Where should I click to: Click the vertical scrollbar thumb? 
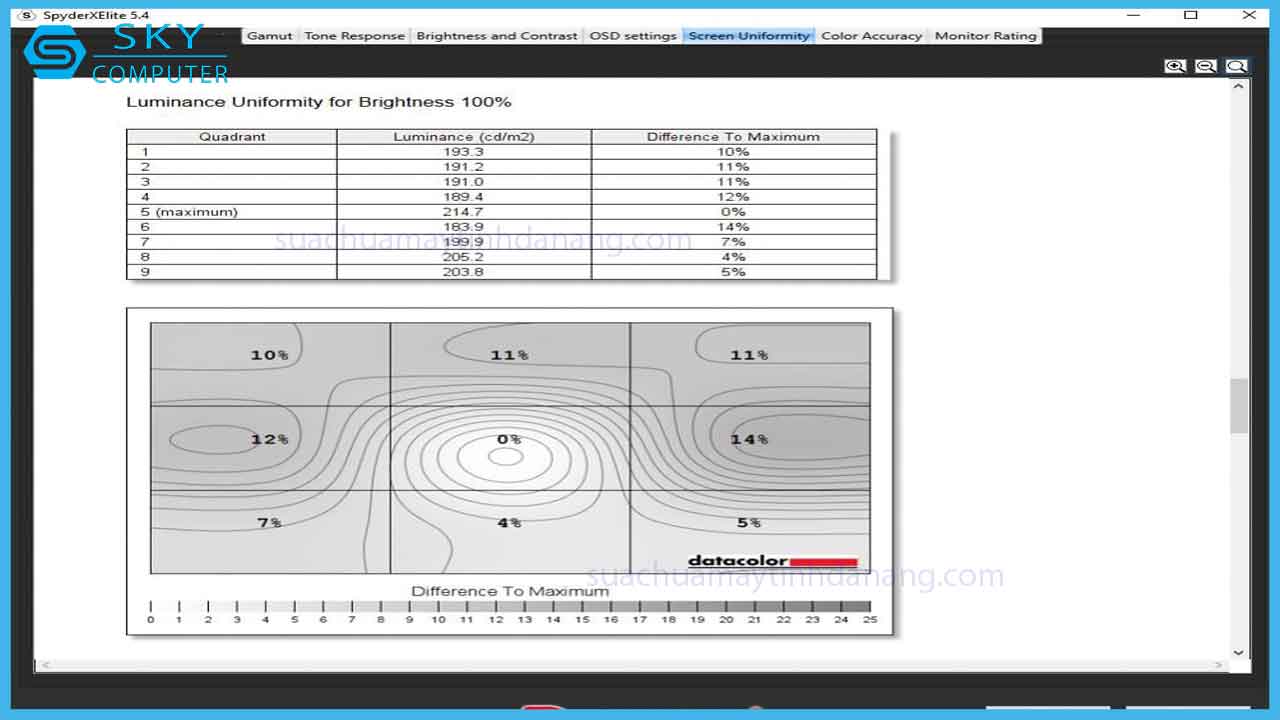click(1239, 406)
